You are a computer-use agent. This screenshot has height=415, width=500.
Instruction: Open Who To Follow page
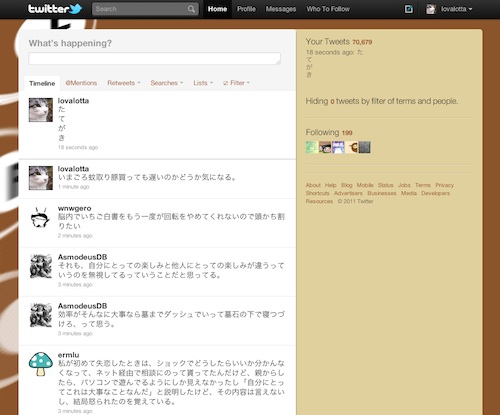point(328,9)
